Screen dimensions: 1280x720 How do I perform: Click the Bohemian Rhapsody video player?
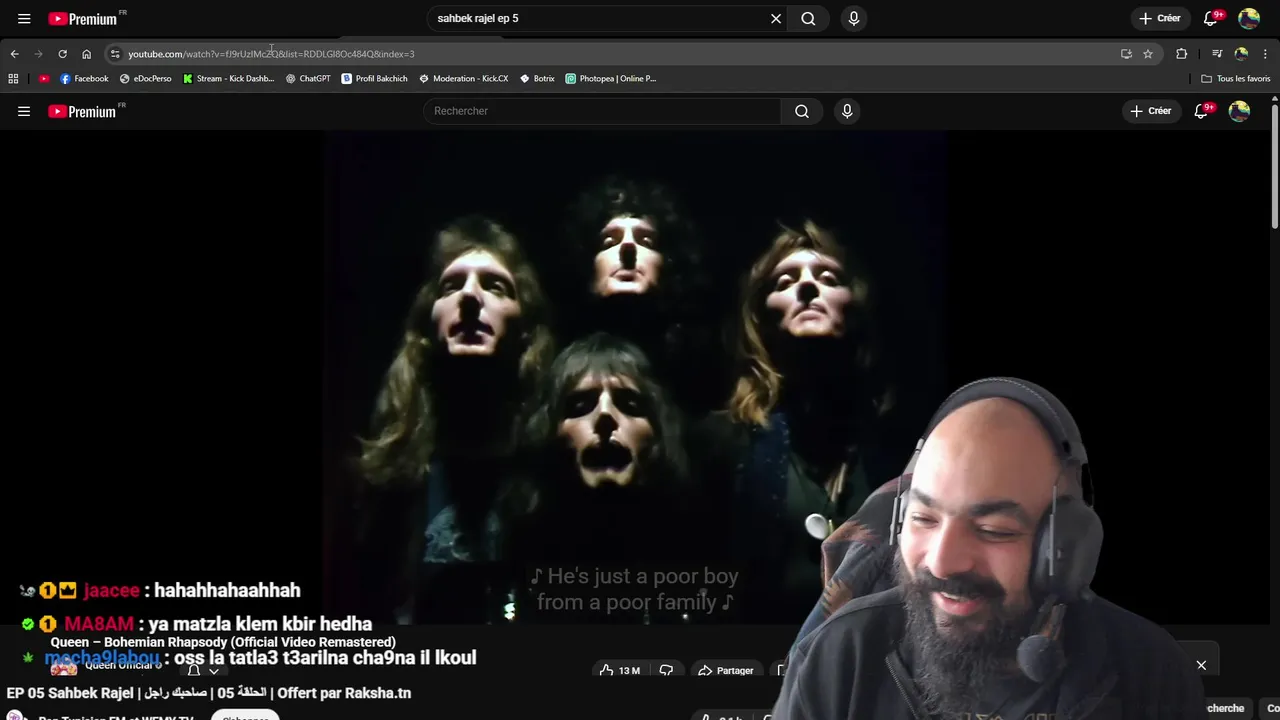point(635,380)
